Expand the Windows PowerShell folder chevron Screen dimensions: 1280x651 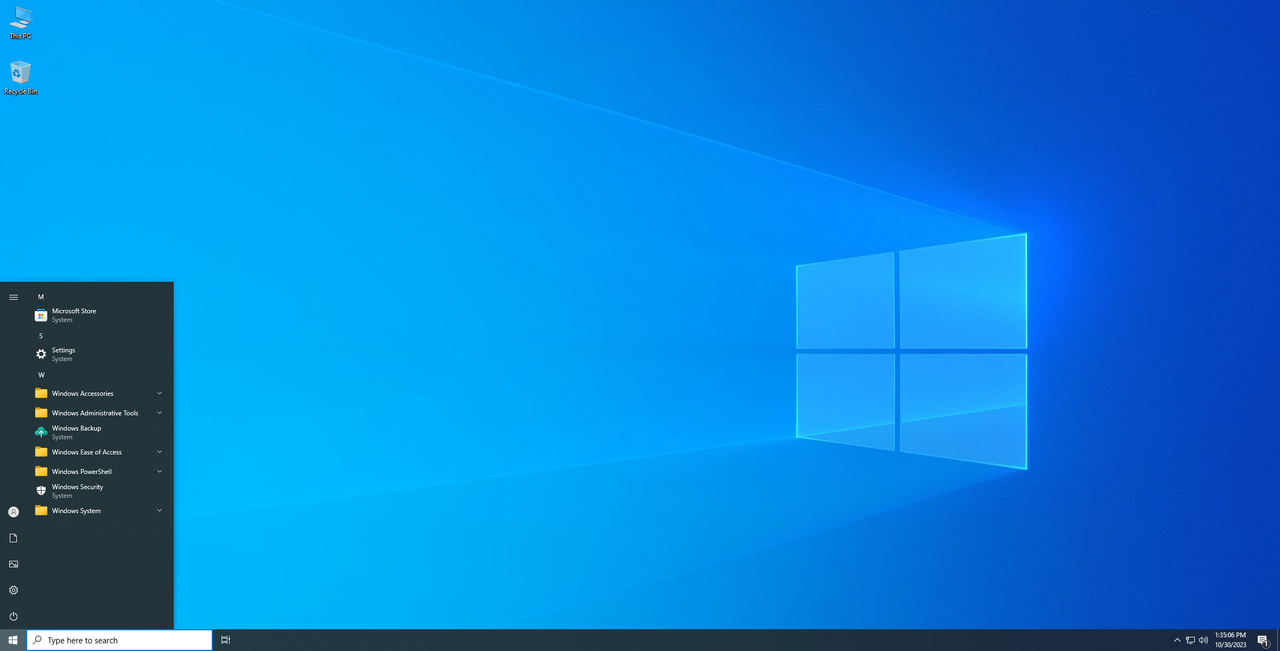[x=159, y=471]
